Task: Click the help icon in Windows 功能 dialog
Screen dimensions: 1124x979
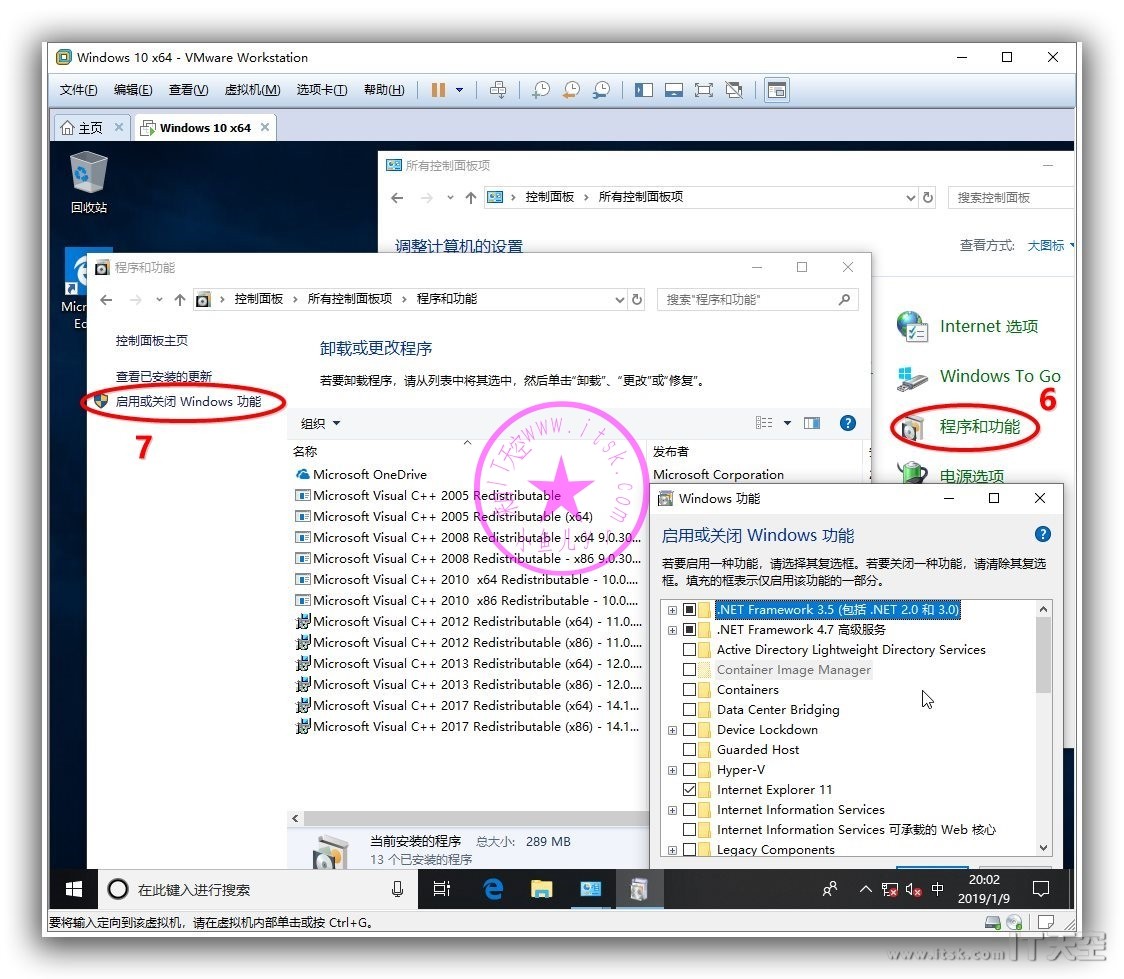Action: point(1043,534)
